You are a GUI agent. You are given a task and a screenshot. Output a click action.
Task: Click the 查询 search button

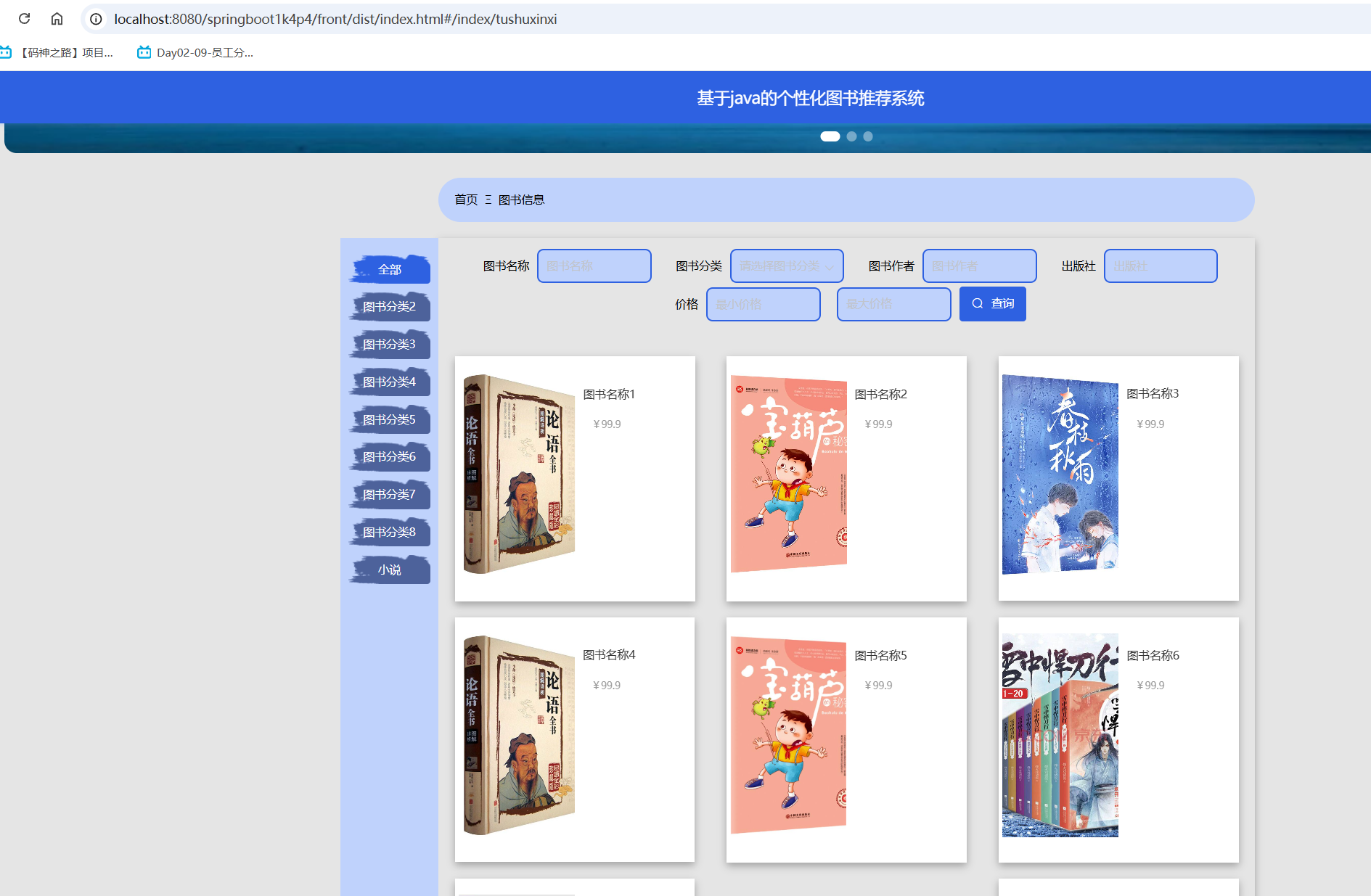pos(992,304)
